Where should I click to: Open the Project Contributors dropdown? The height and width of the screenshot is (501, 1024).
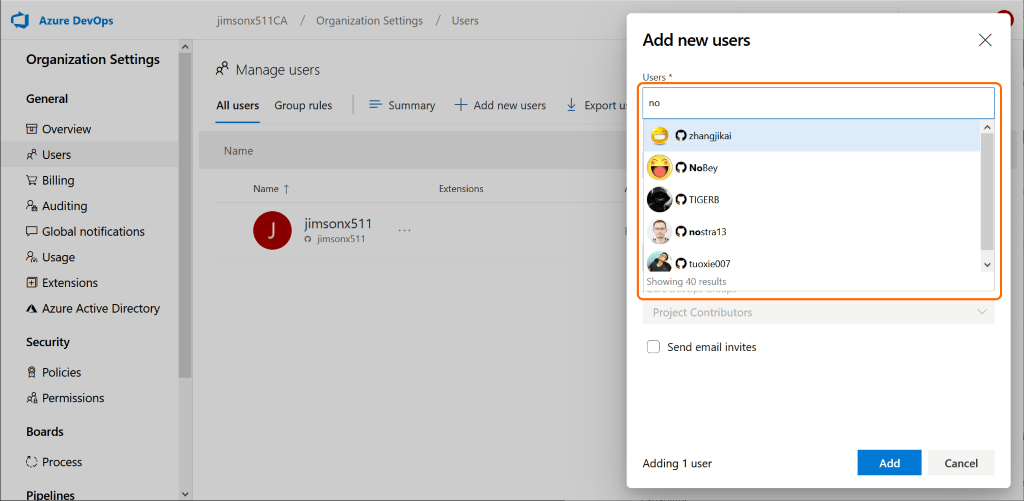(818, 312)
